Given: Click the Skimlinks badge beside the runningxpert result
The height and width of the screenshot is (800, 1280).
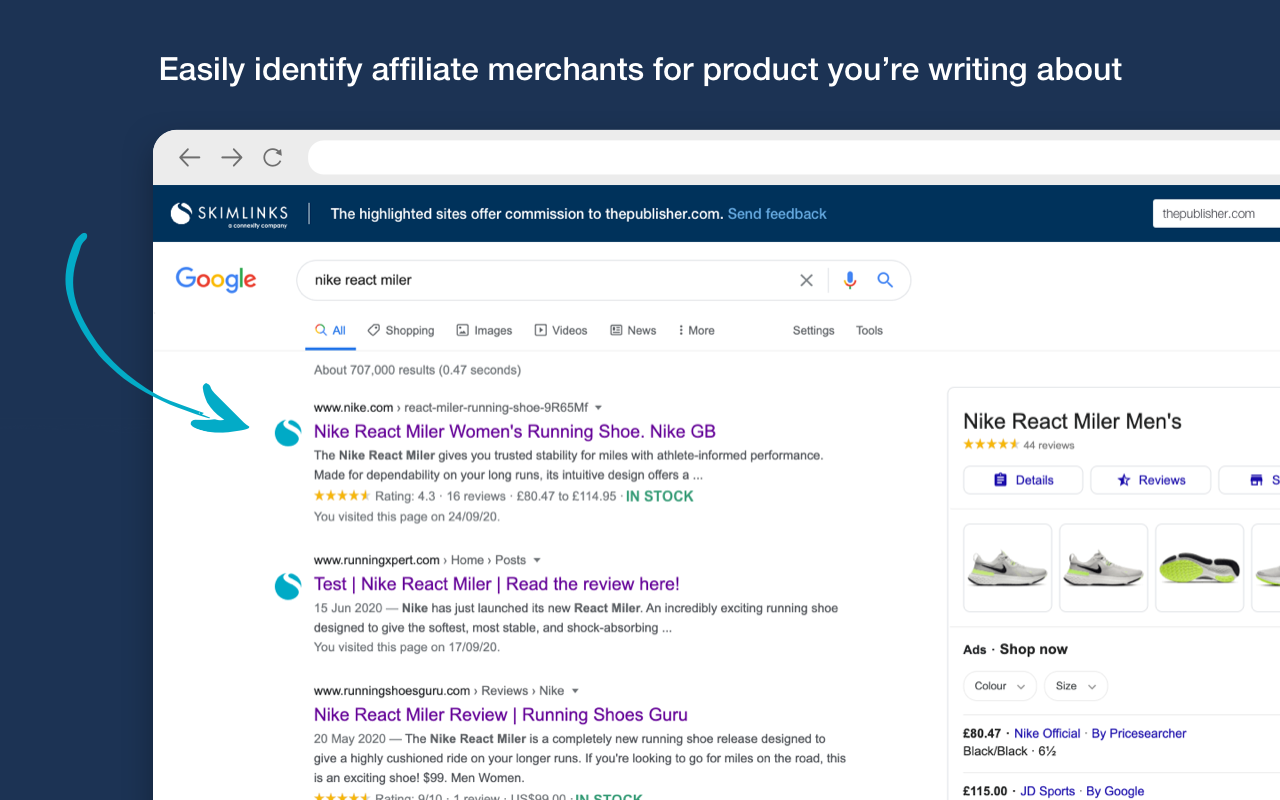Looking at the screenshot, I should point(288,586).
